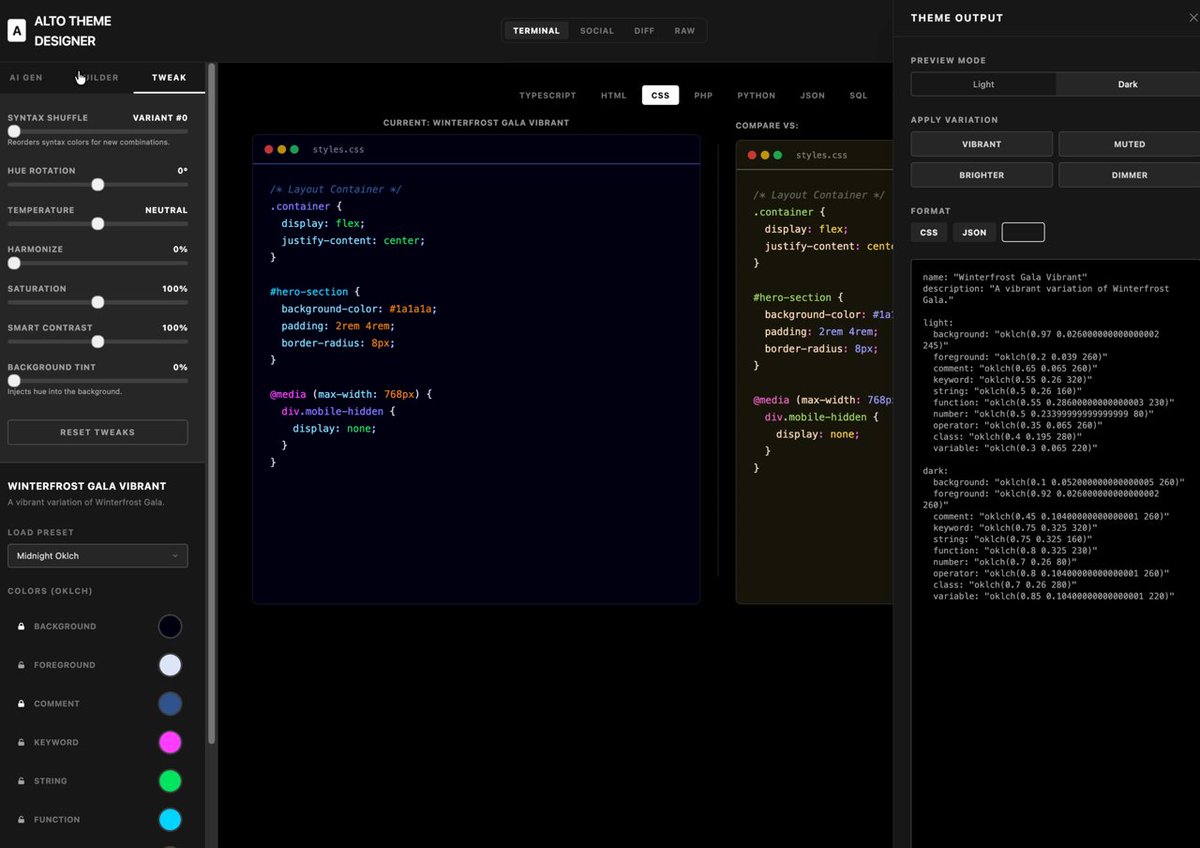Screen dimensions: 1200x848
Task: Open the cyan Function color swatch
Action: (x=170, y=820)
